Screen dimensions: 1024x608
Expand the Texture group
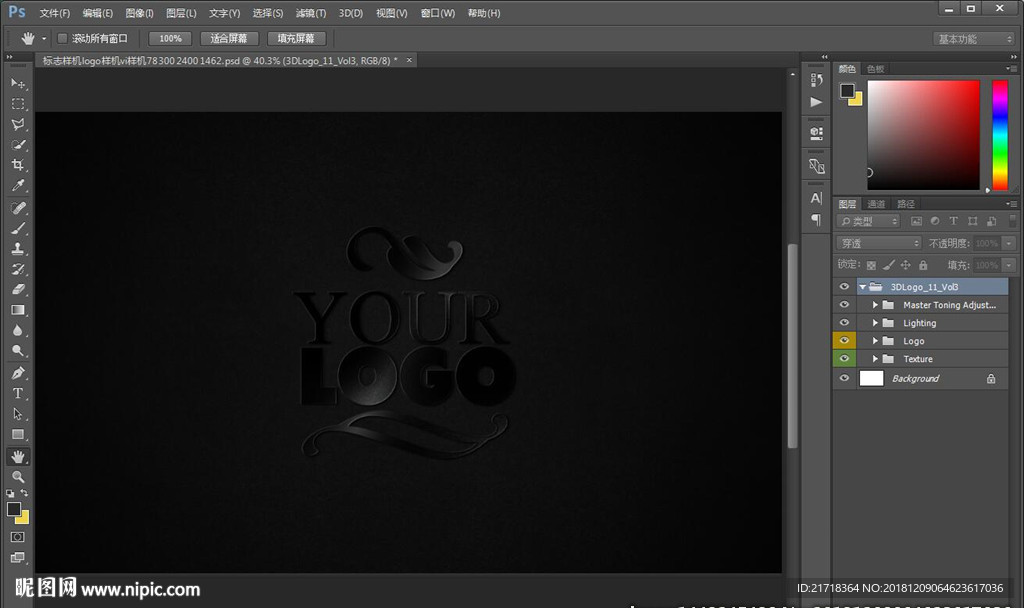[x=875, y=359]
